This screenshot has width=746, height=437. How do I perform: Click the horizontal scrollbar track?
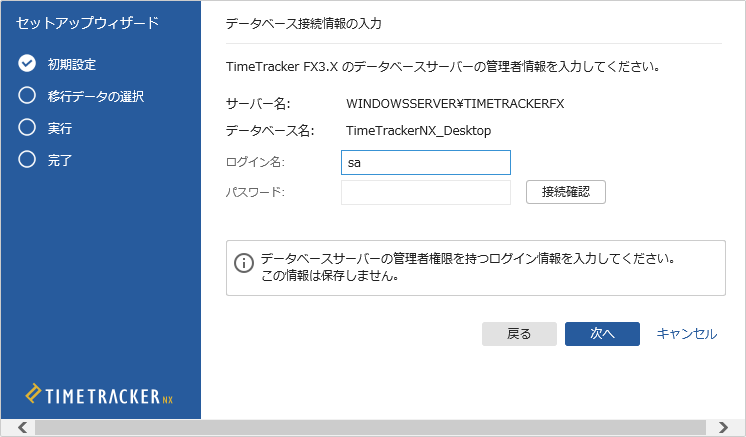[x=370, y=427]
